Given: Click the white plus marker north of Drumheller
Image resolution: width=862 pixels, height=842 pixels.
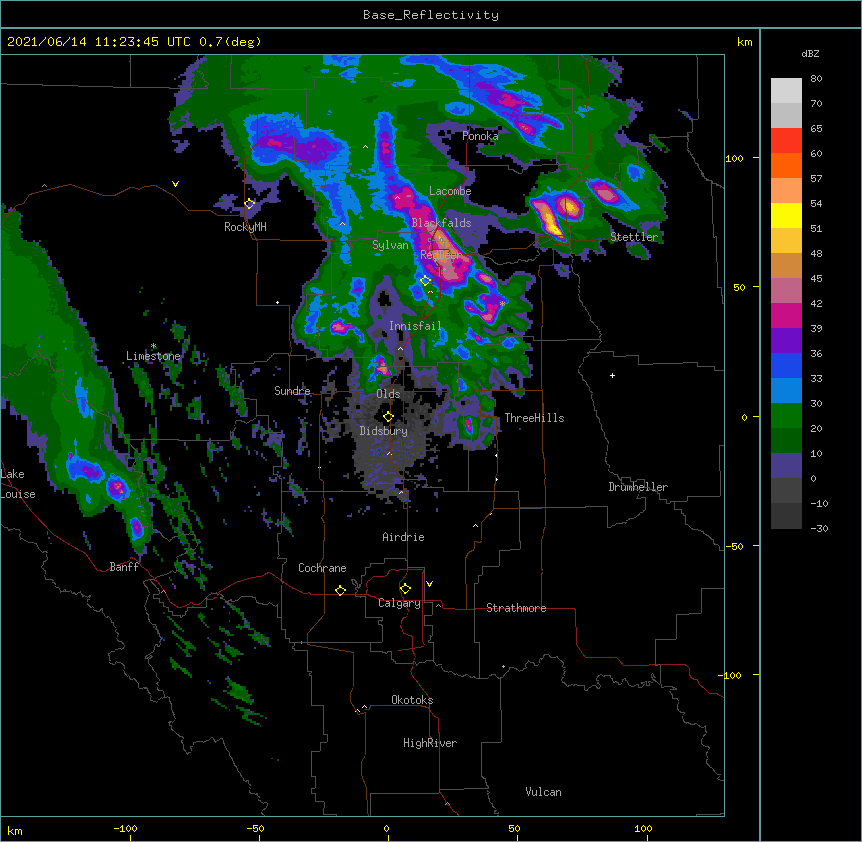Looking at the screenshot, I should [612, 375].
